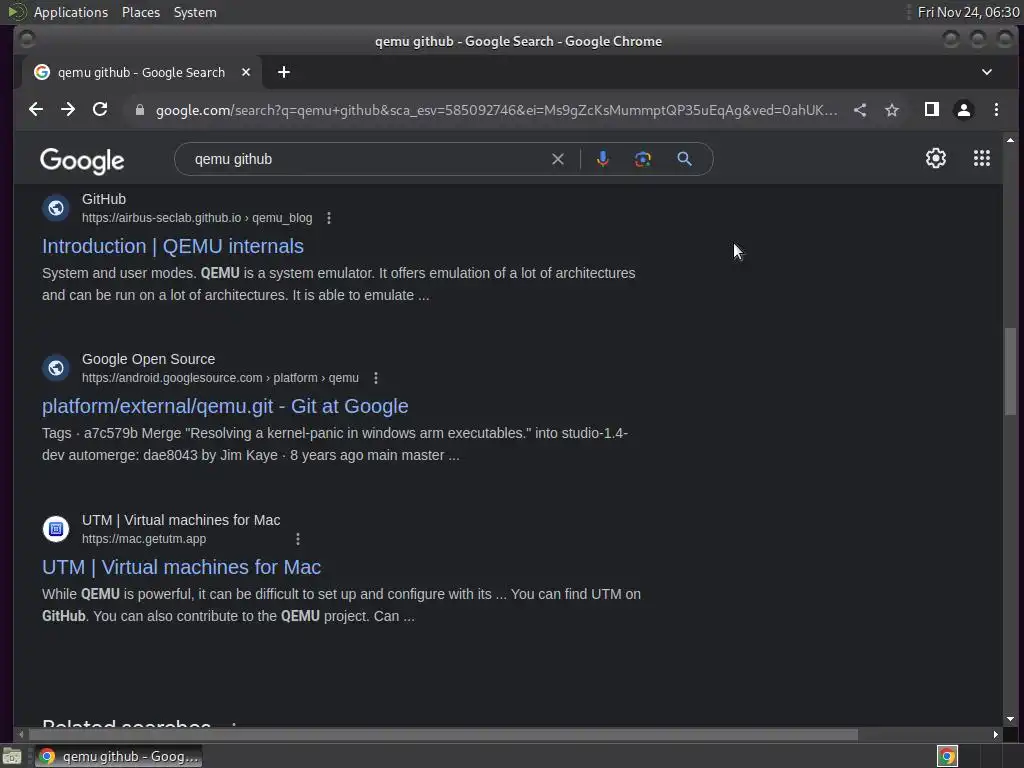
Task: Clear the search box text
Action: (558, 159)
